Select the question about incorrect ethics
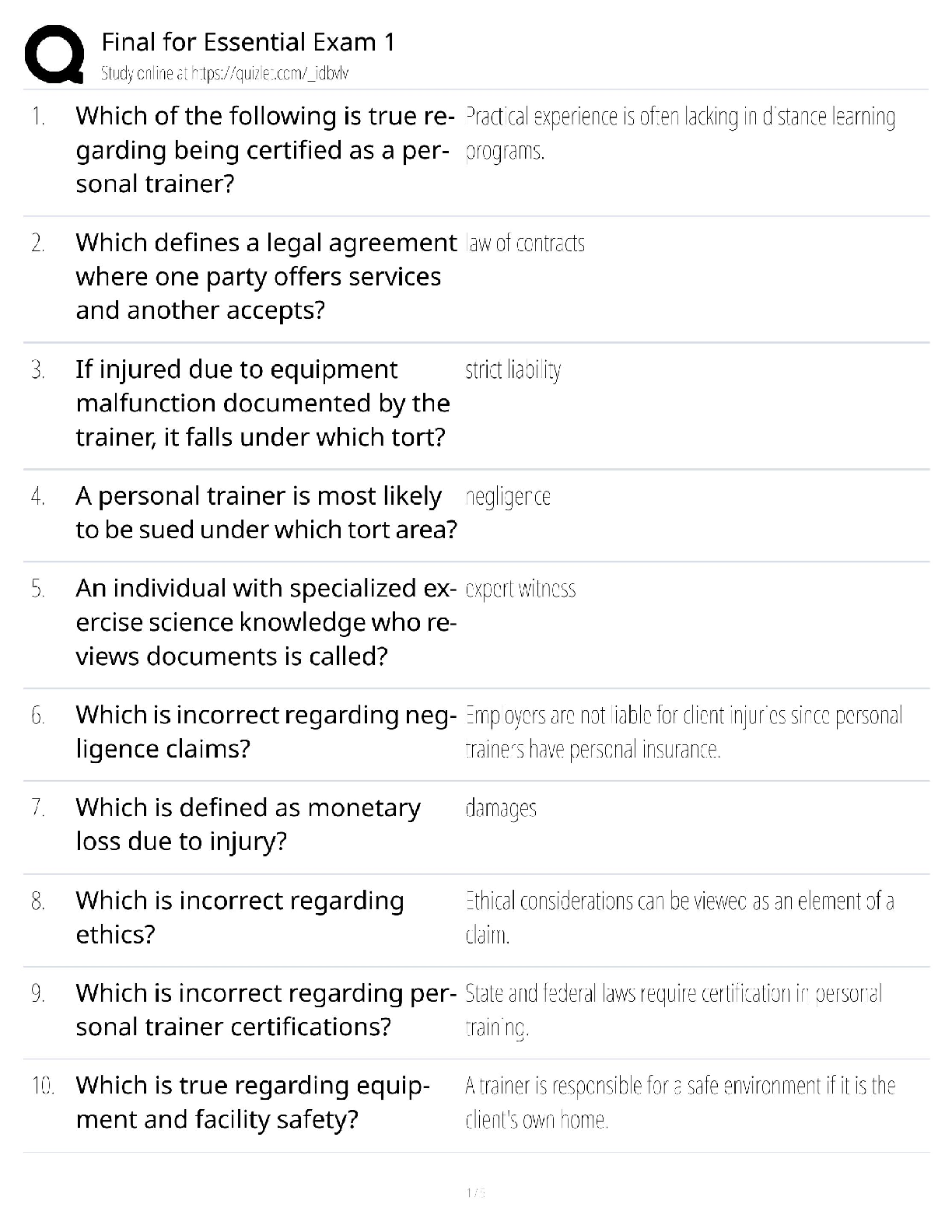This screenshot has width=952, height=1232. click(240, 917)
